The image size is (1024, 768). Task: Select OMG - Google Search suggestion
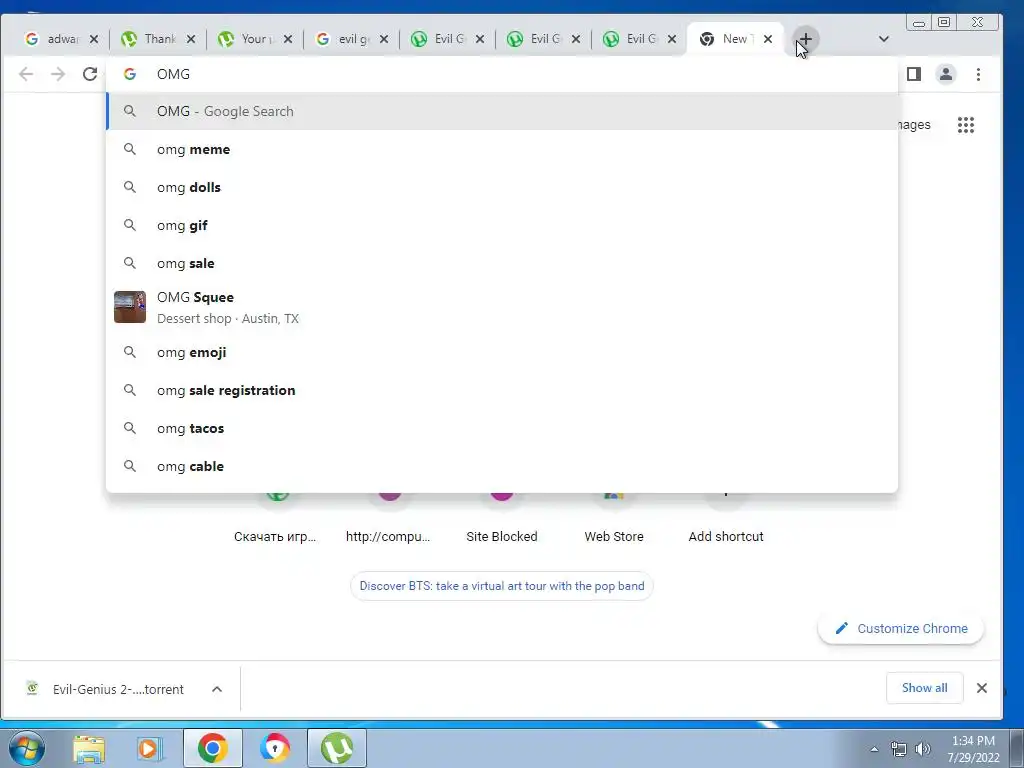502,111
